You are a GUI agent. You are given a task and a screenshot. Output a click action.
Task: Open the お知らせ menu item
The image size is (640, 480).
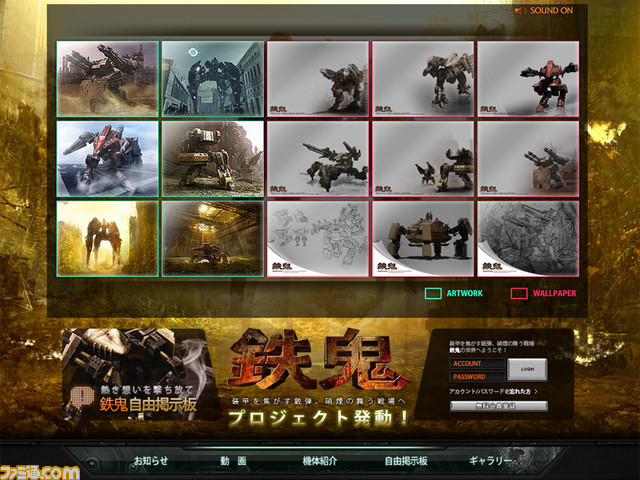(x=151, y=461)
